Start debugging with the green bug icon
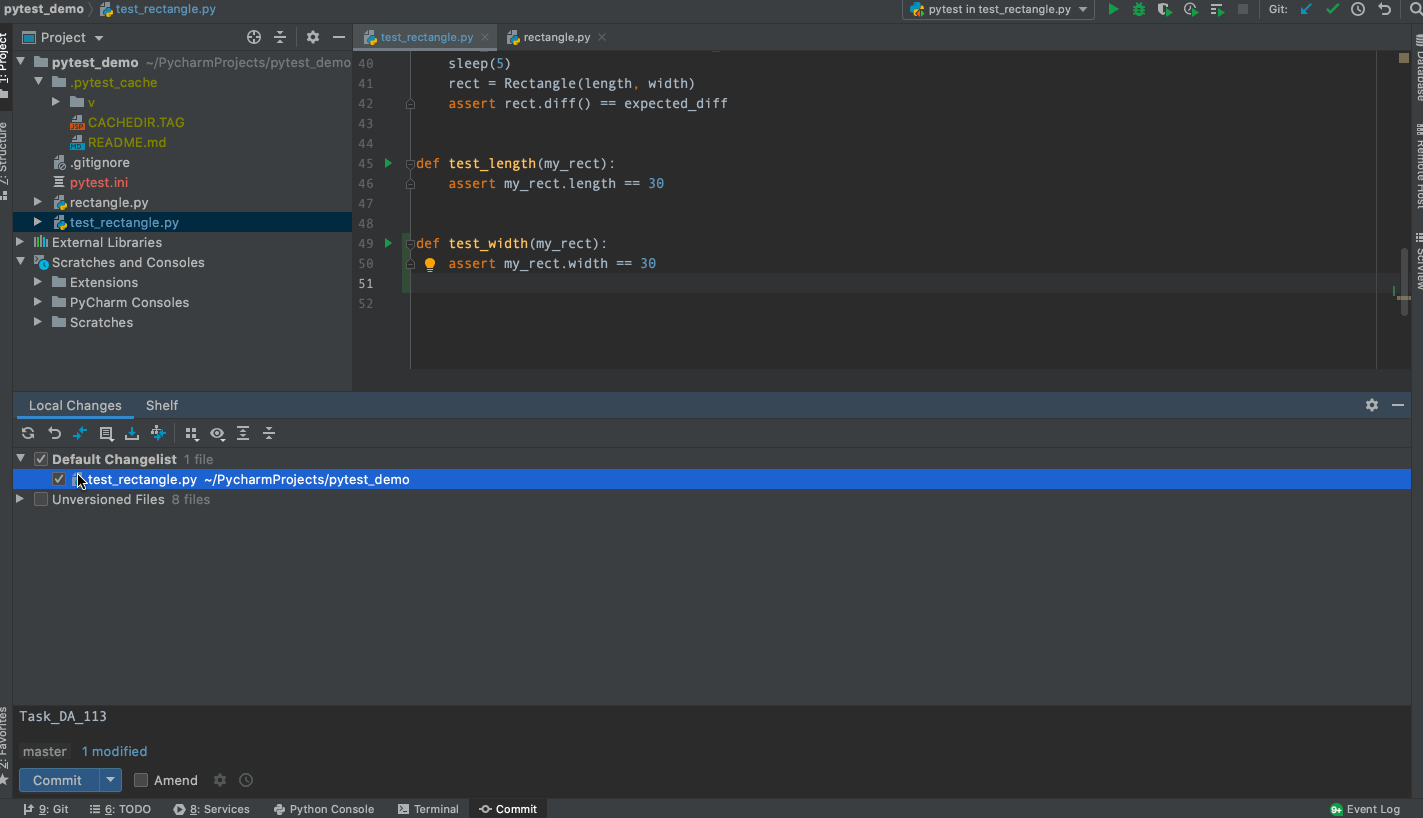The image size is (1423, 818). point(1139,9)
